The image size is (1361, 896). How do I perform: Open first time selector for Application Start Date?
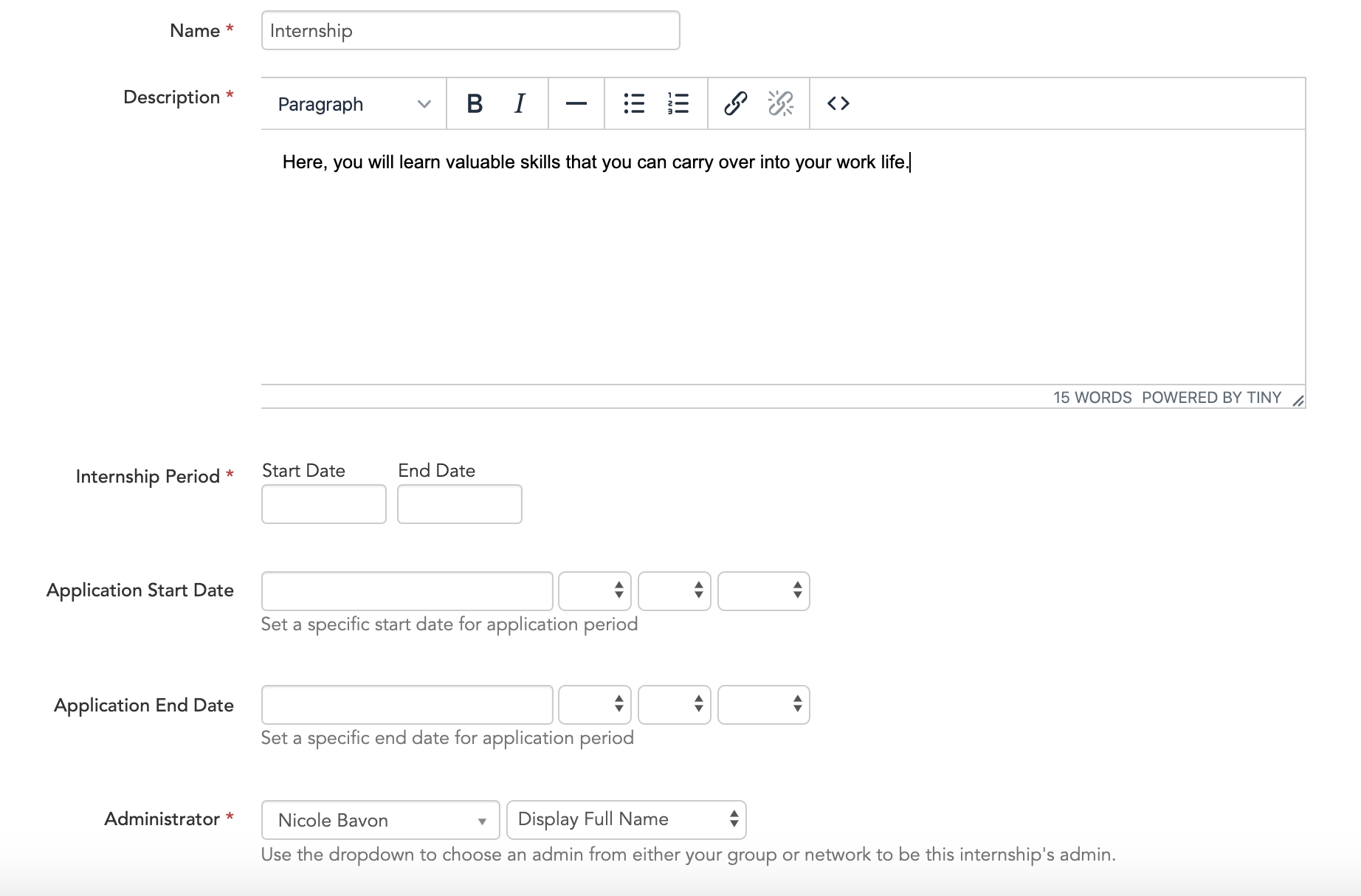[595, 590]
